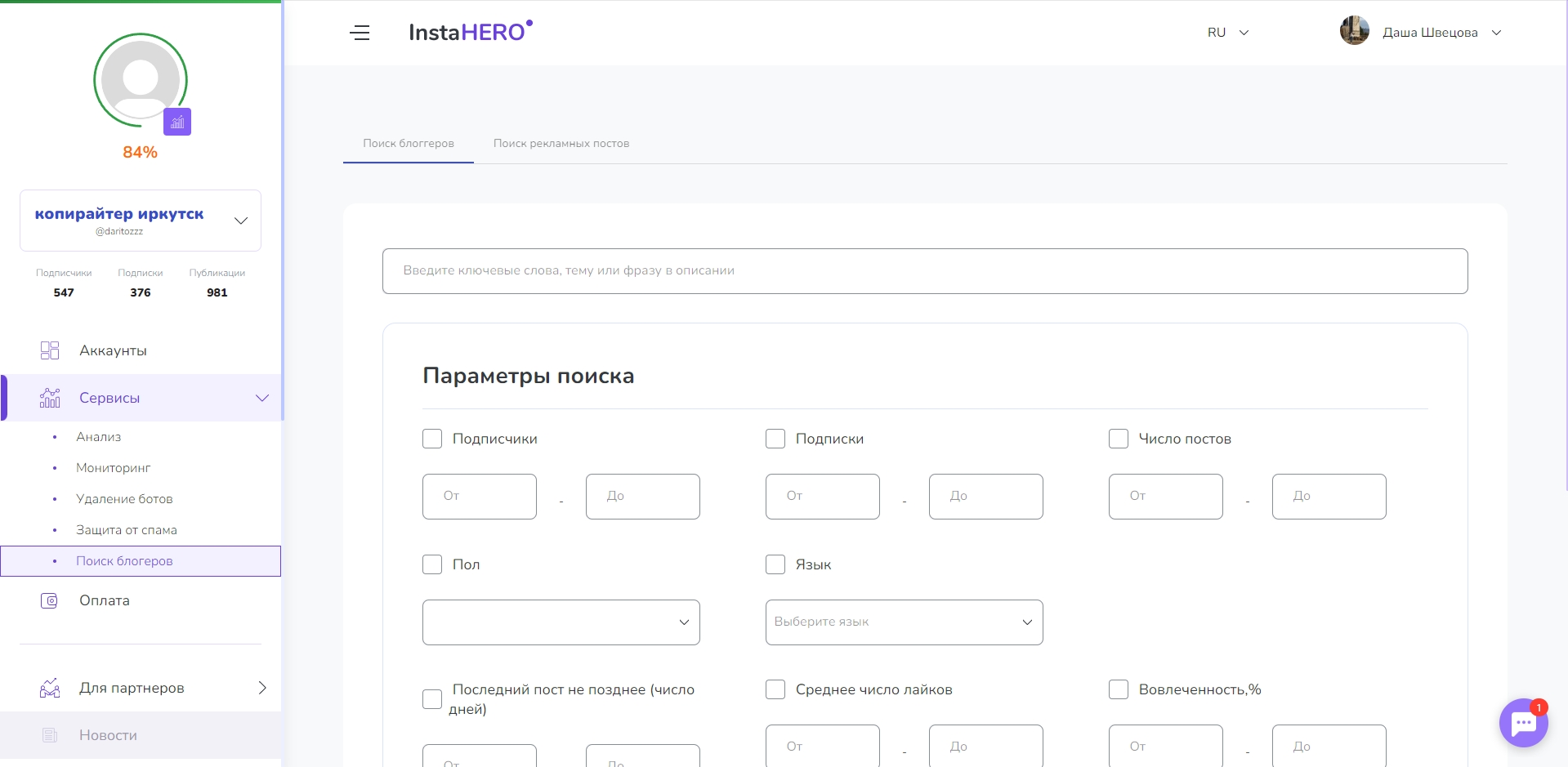The height and width of the screenshot is (767, 1568).
Task: Enable the Среднее число лайков checkbox
Action: 775,689
